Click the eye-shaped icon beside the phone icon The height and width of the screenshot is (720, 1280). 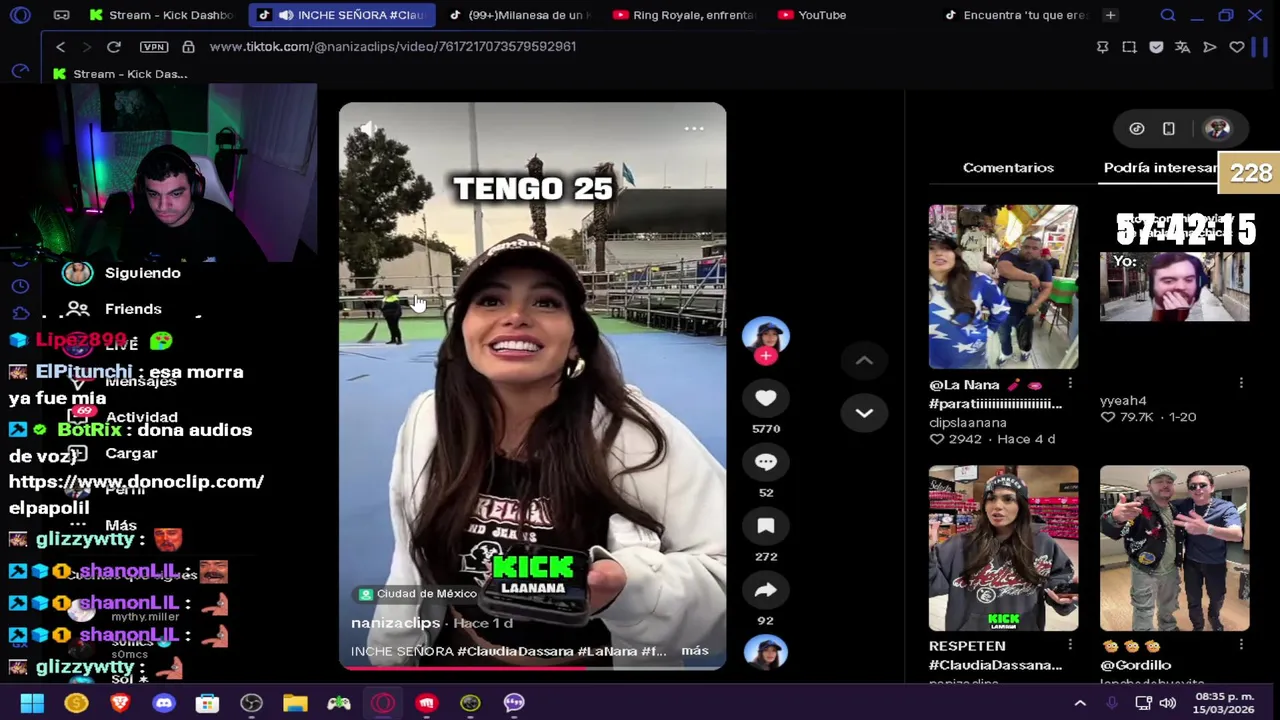pos(1137,129)
